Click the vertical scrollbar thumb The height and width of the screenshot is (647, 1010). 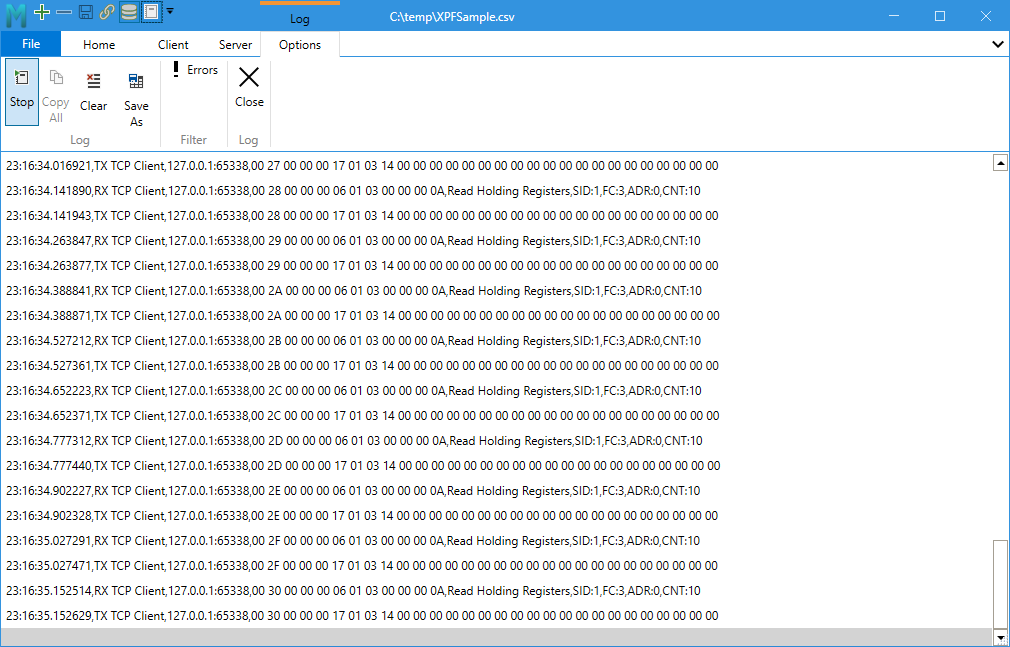click(1000, 583)
